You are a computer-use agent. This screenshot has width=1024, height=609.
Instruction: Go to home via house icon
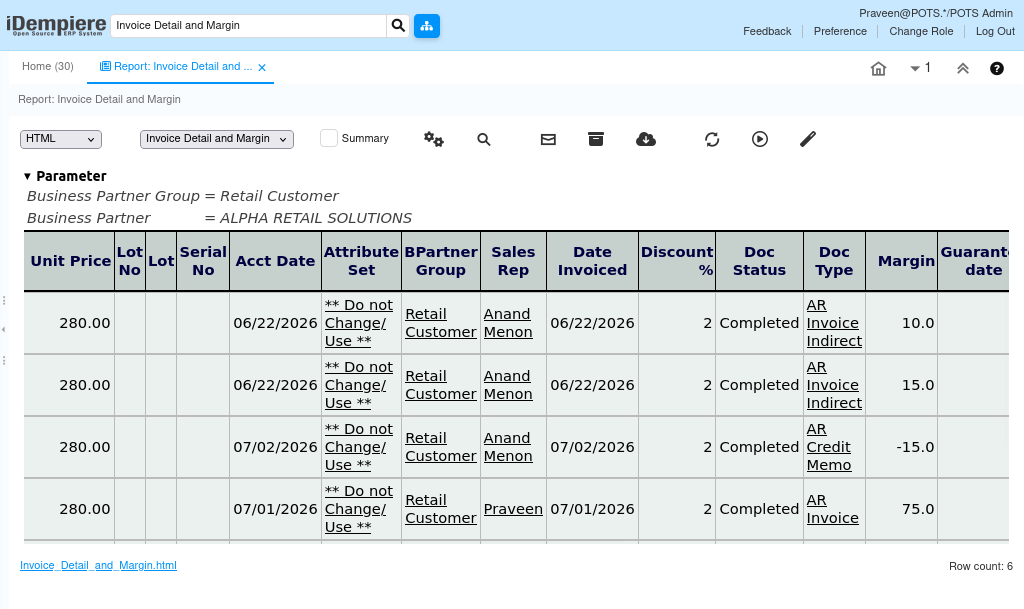(878, 69)
